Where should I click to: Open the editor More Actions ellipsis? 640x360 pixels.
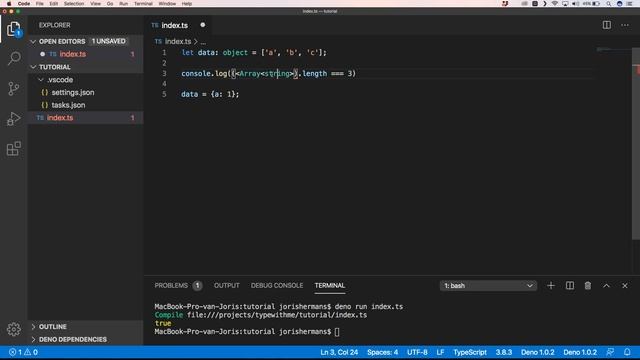click(624, 25)
